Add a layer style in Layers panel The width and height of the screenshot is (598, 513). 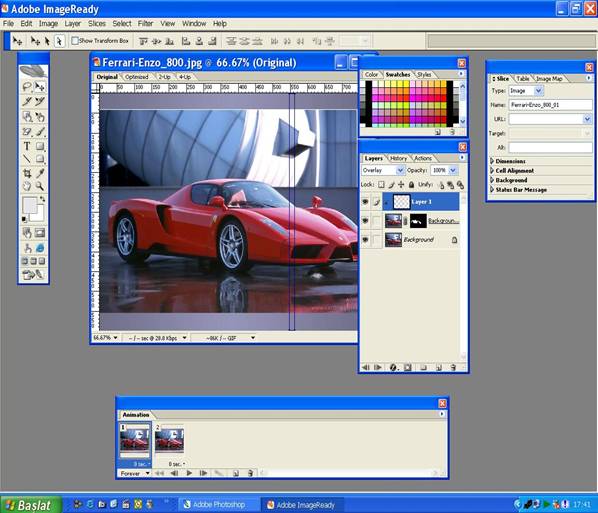pos(393,367)
